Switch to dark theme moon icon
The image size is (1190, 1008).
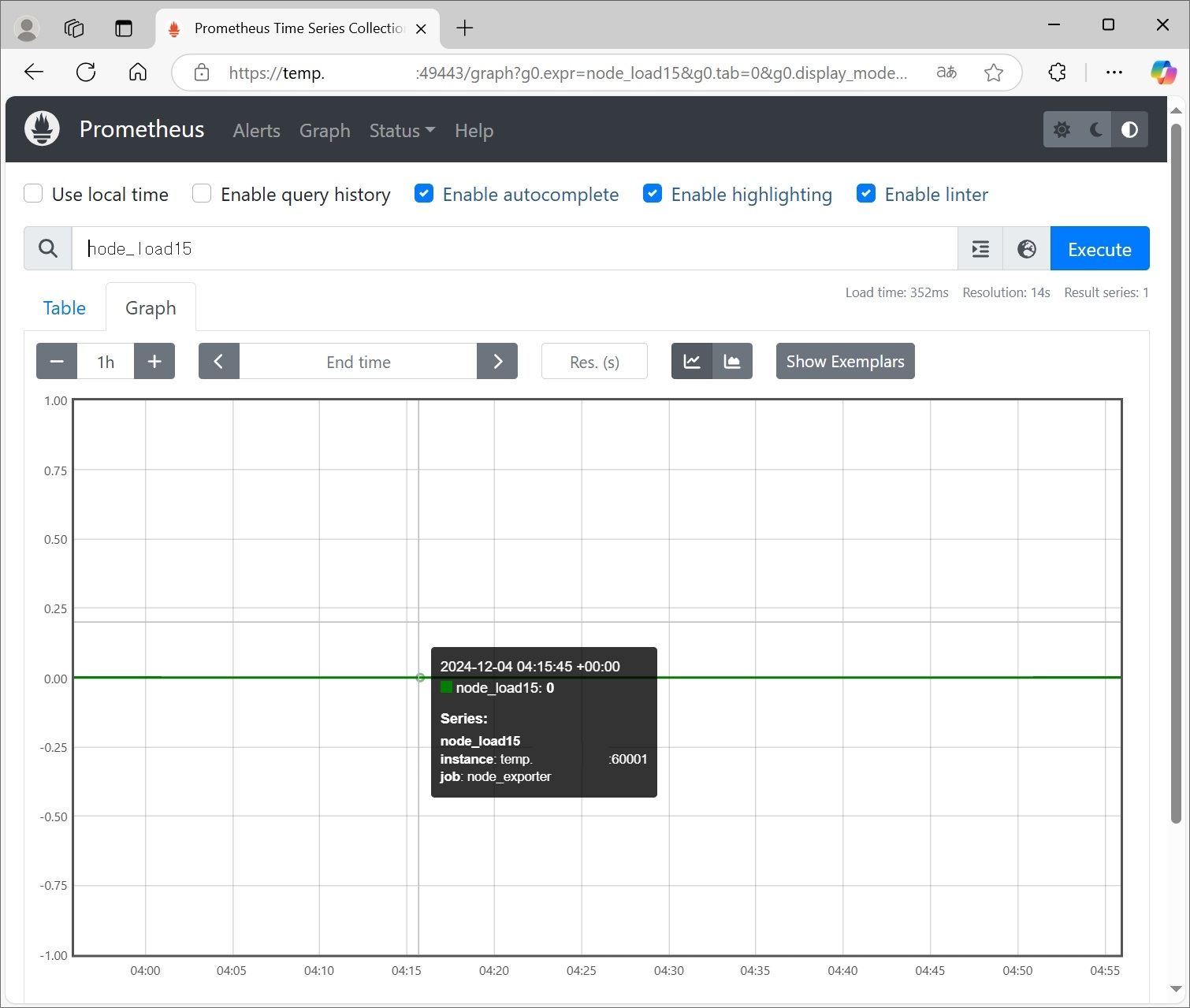tap(1095, 130)
